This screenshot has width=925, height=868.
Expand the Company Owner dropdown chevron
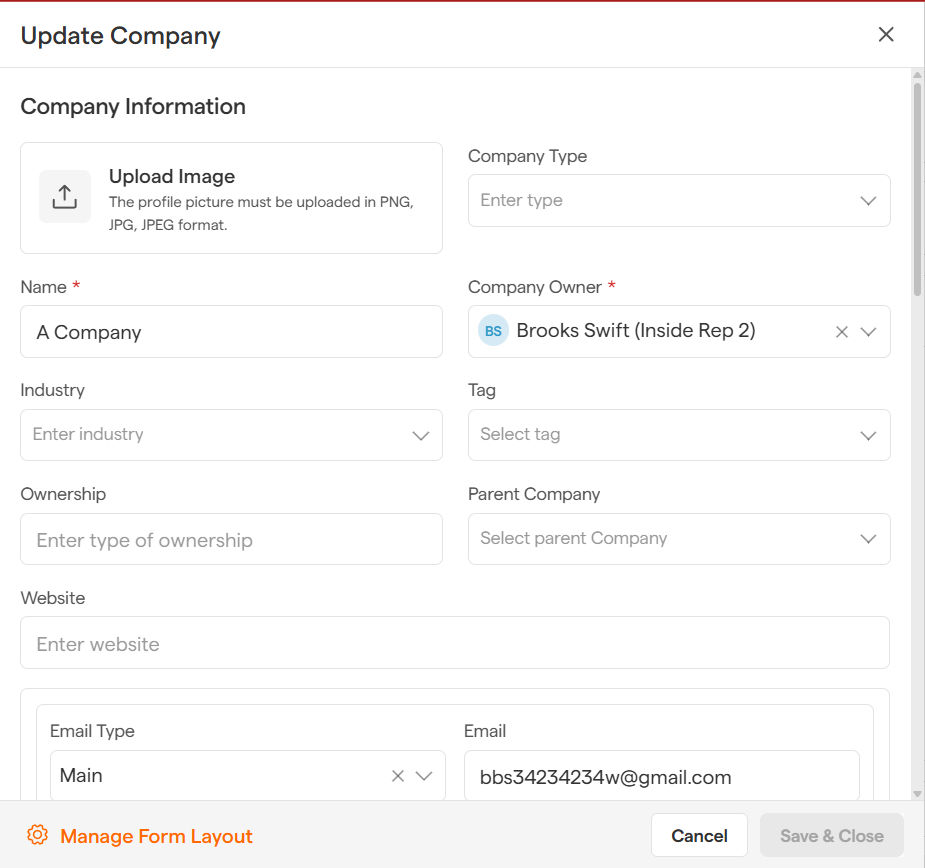click(x=868, y=332)
